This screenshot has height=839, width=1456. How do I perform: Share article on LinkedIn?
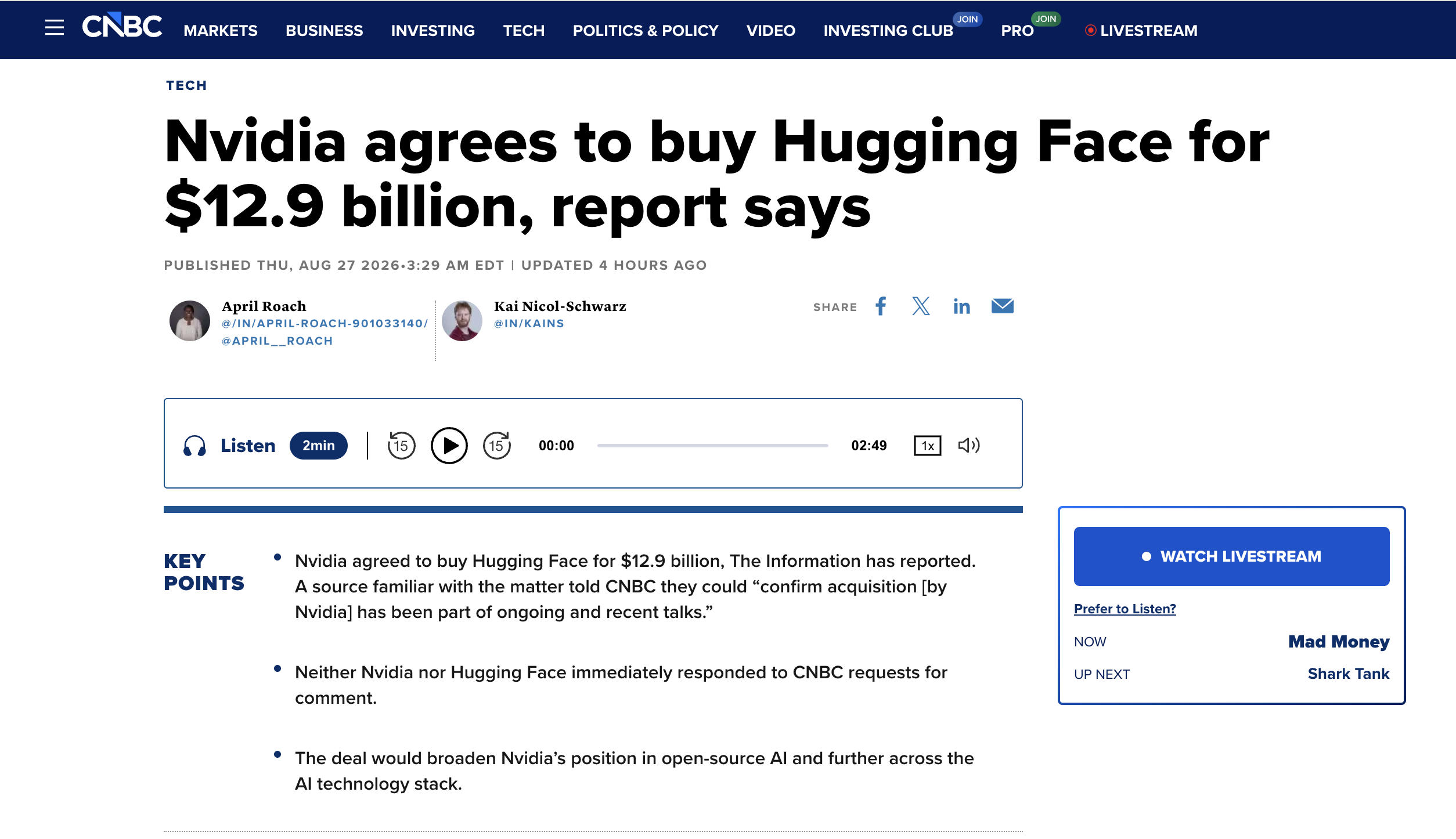[x=961, y=306]
